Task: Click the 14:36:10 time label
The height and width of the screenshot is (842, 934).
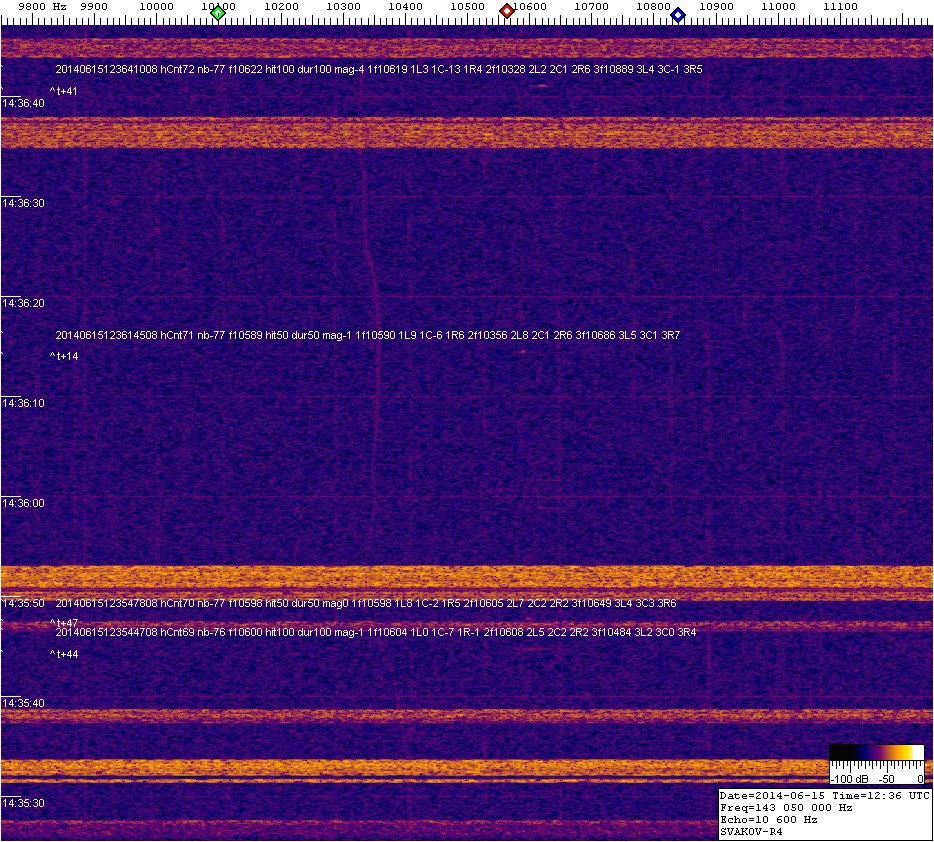Action: tap(23, 403)
